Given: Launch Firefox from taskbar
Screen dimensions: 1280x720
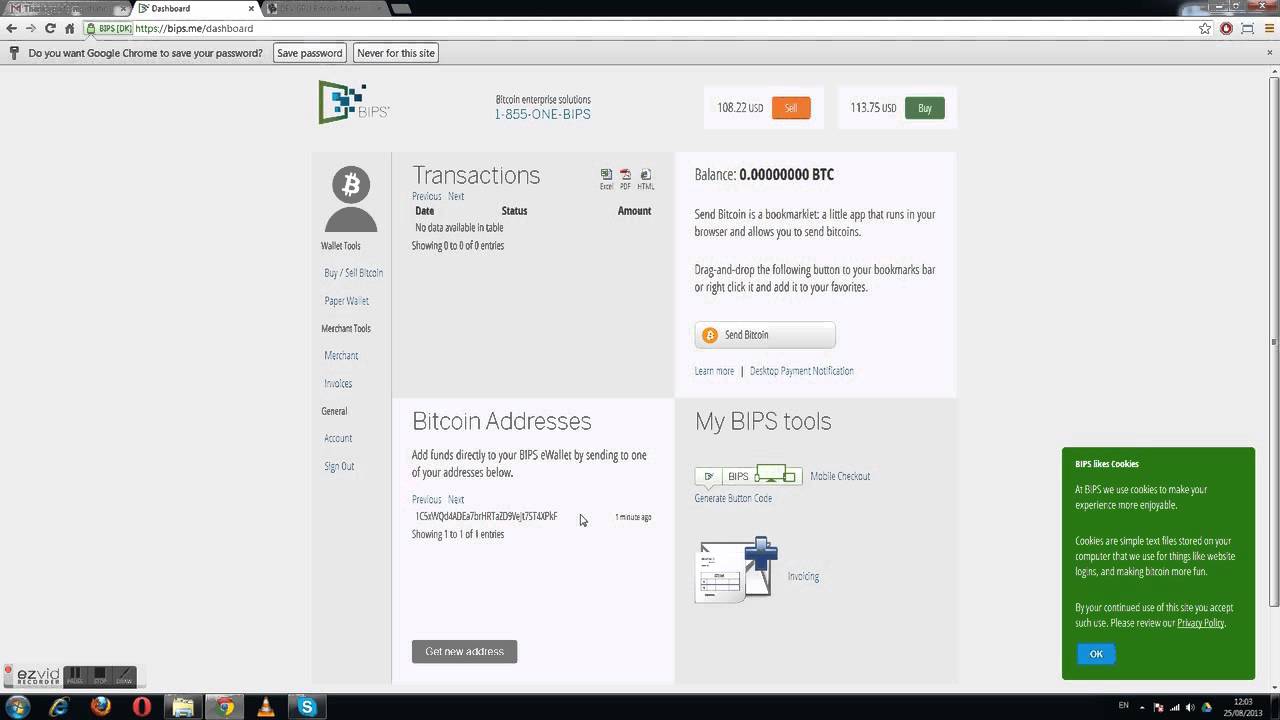Looking at the screenshot, I should (x=101, y=707).
